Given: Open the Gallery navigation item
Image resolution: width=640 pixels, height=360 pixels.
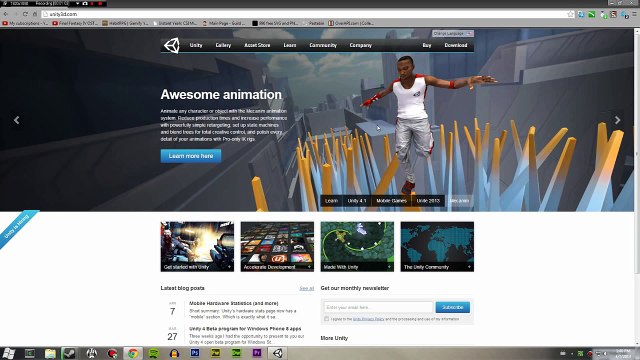Looking at the screenshot, I should click(223, 45).
